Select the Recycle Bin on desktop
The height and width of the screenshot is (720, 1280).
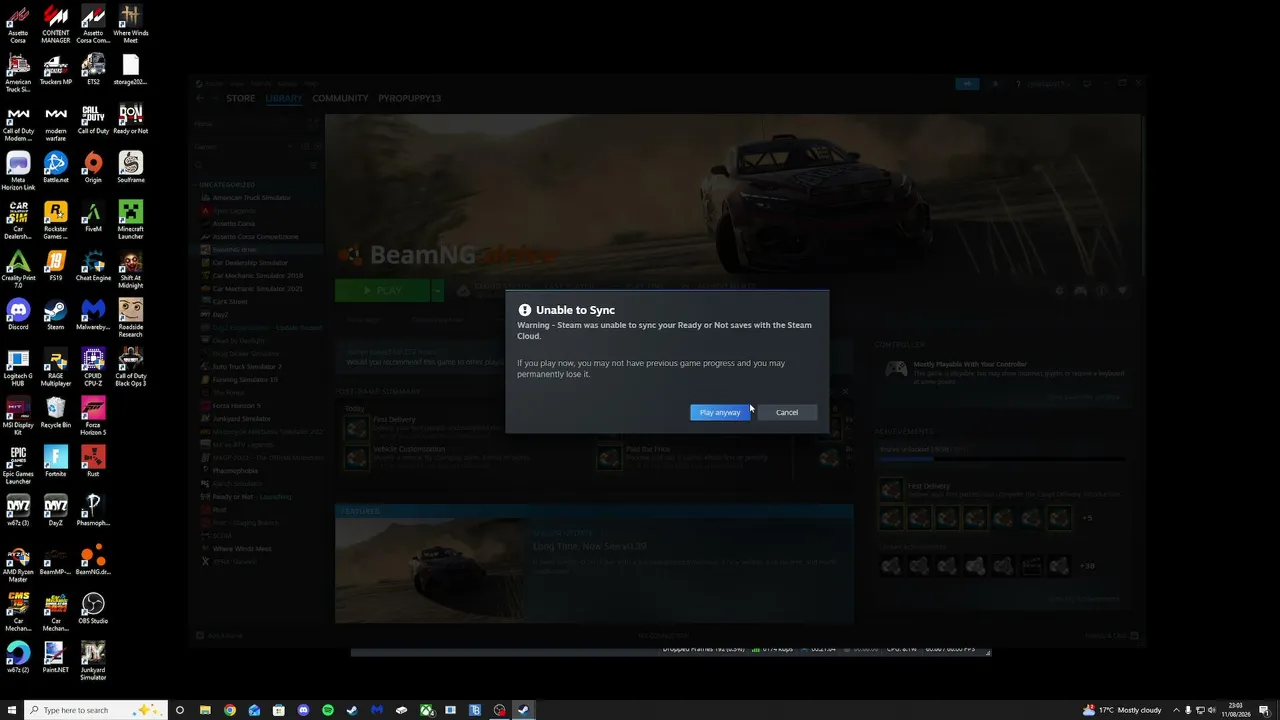point(56,413)
